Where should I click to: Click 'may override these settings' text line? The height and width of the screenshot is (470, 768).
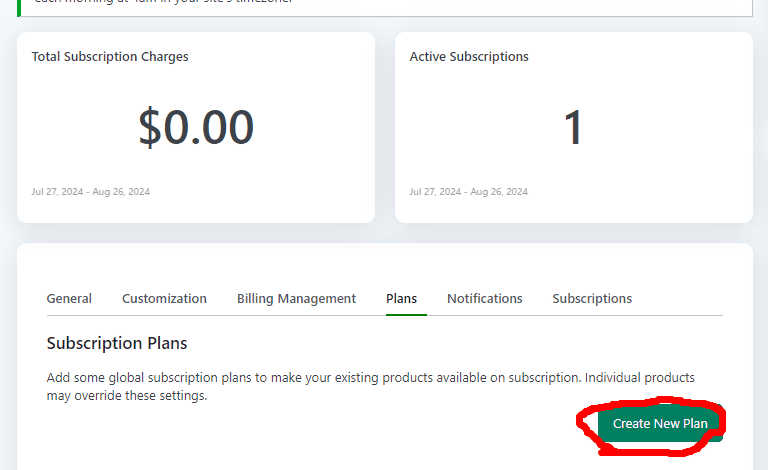127,396
